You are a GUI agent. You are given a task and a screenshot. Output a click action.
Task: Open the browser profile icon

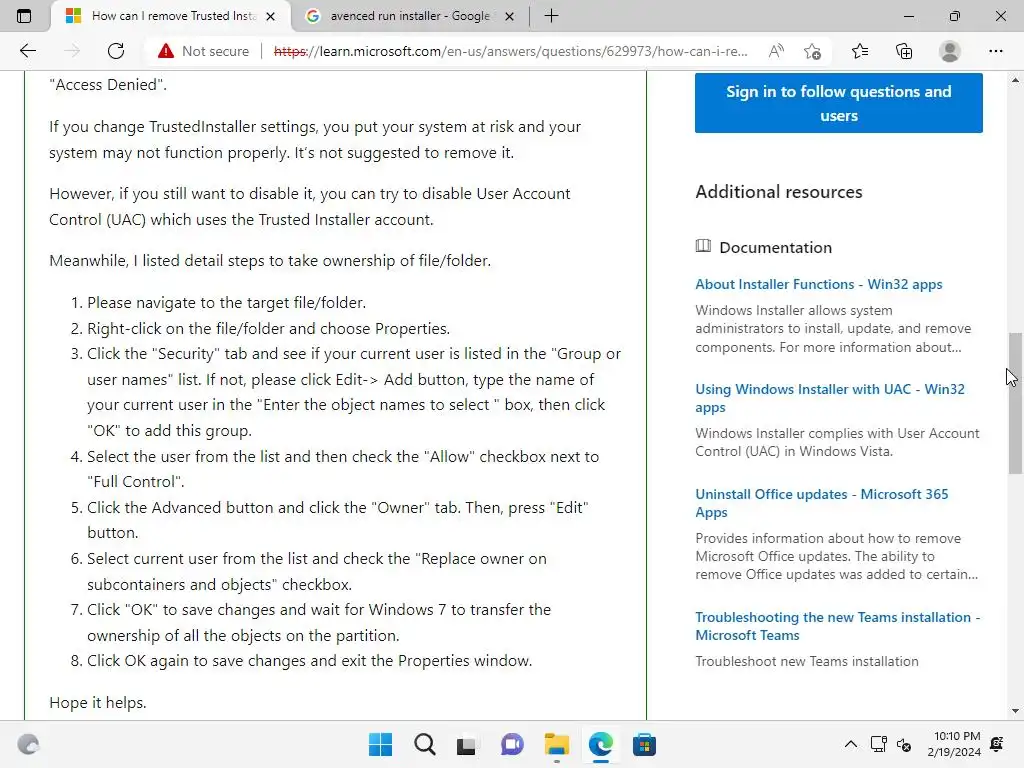950,51
